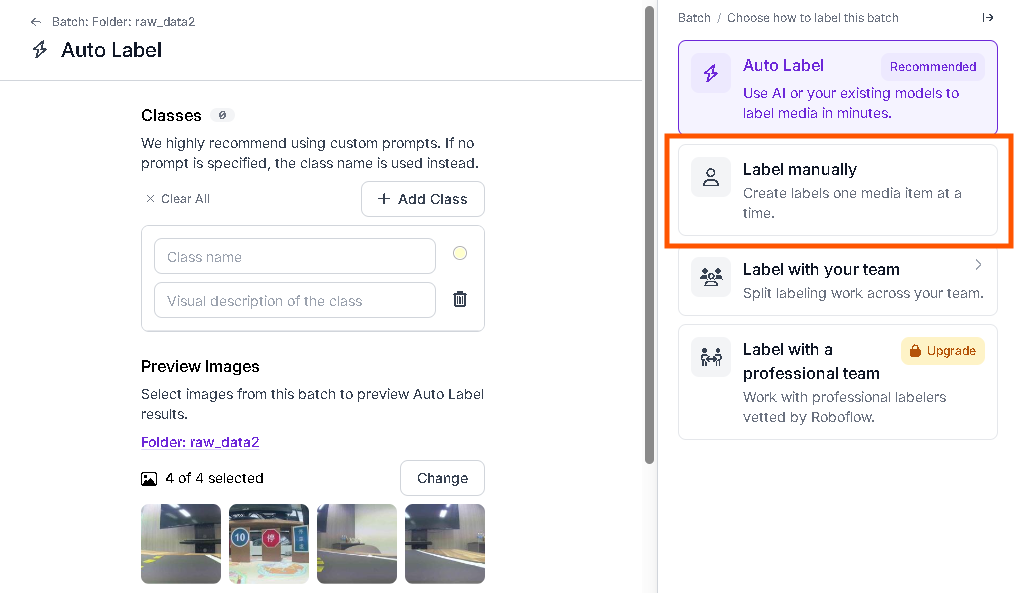Viewport: 1015px width, 593px height.
Task: Click the Preview Images heading
Action: [x=200, y=366]
